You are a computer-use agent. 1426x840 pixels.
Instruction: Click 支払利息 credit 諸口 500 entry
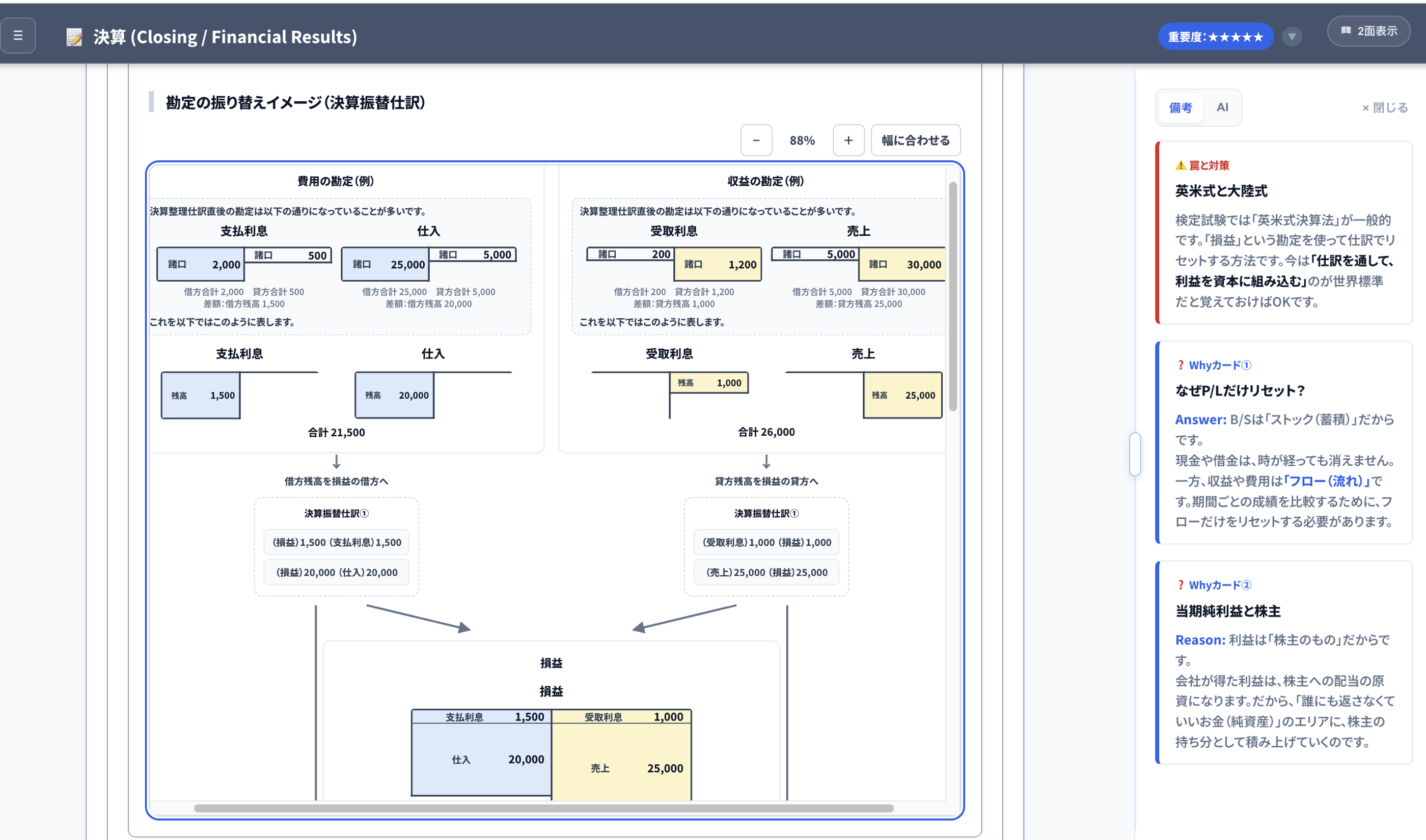(x=288, y=255)
